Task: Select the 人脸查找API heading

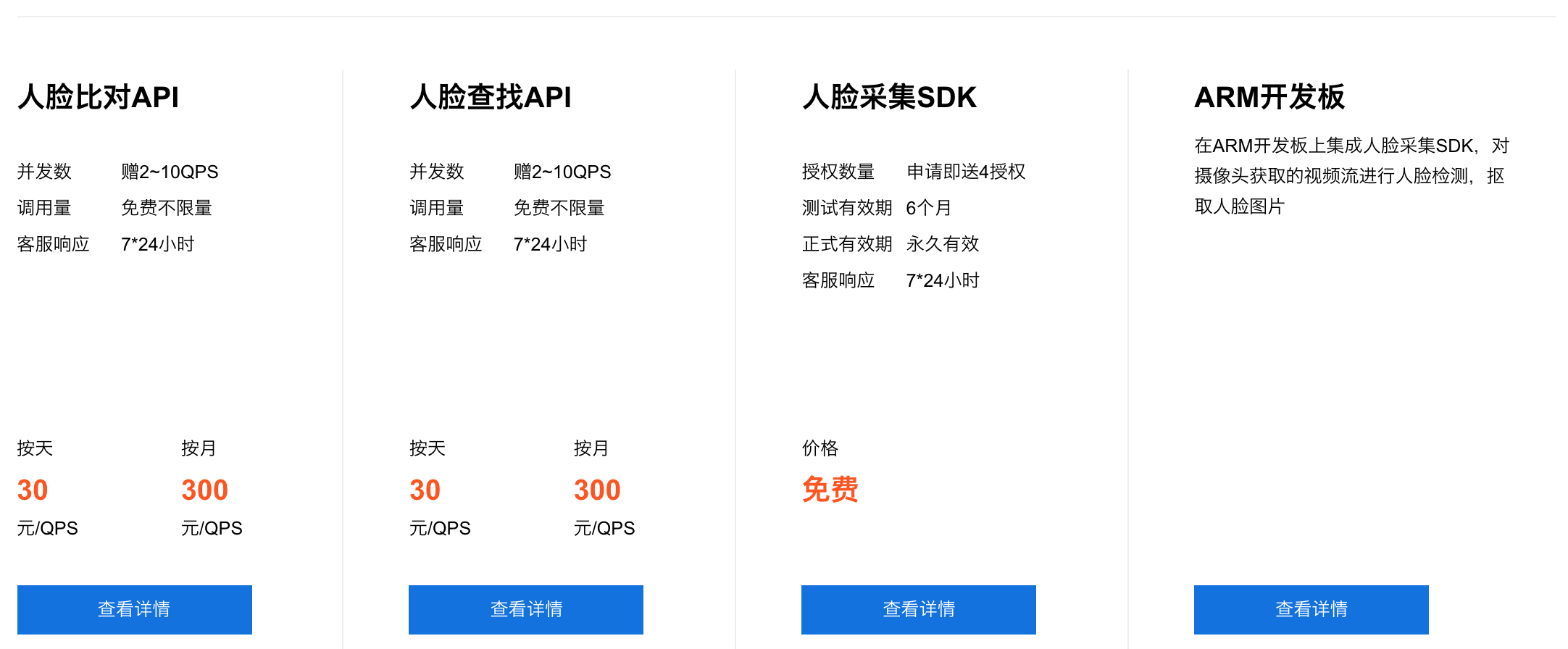Action: 491,97
